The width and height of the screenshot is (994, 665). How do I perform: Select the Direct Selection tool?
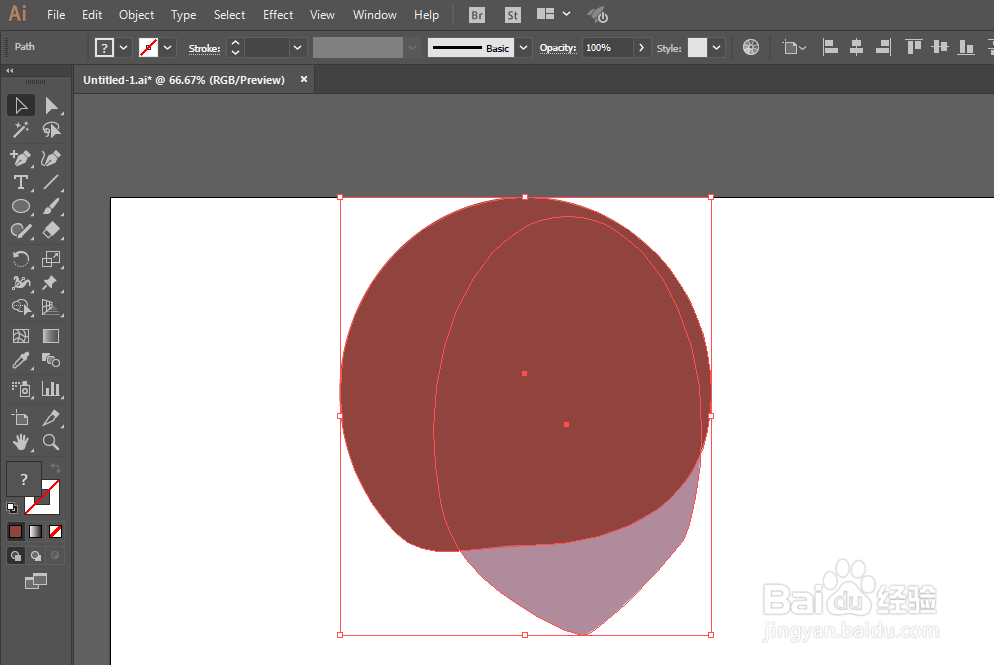coord(51,105)
